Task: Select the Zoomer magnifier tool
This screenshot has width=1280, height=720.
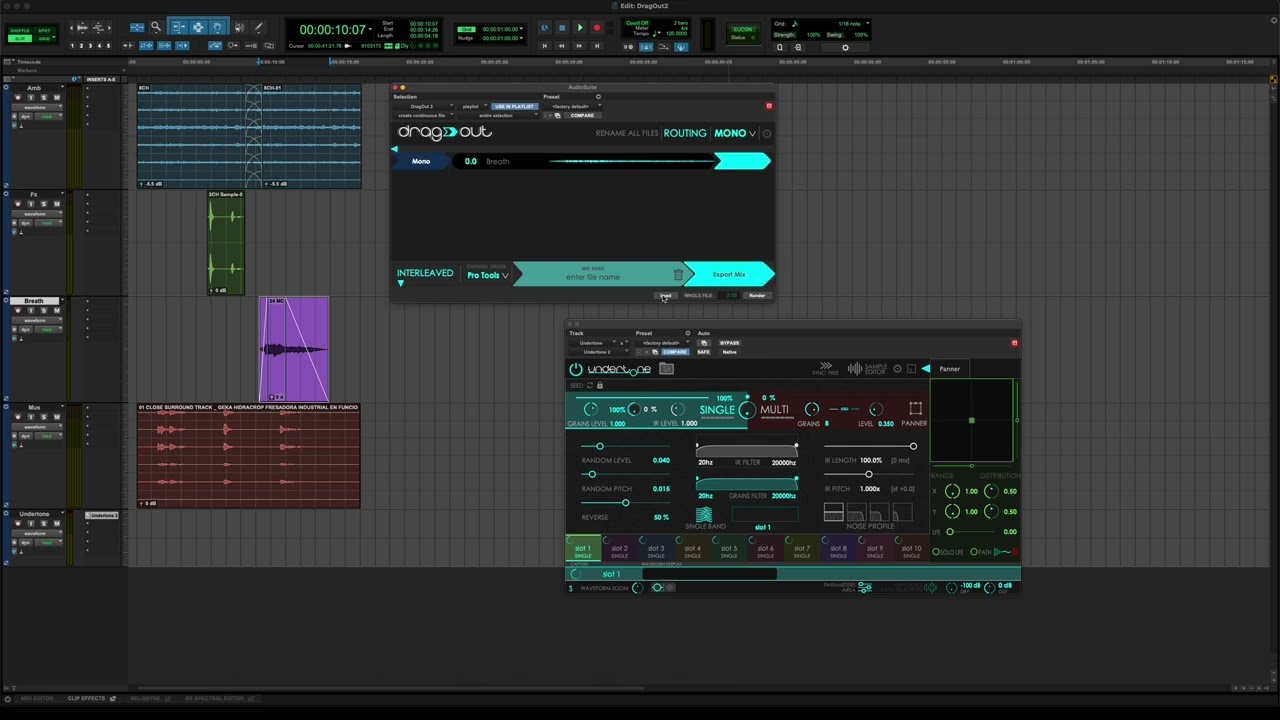Action: (156, 27)
